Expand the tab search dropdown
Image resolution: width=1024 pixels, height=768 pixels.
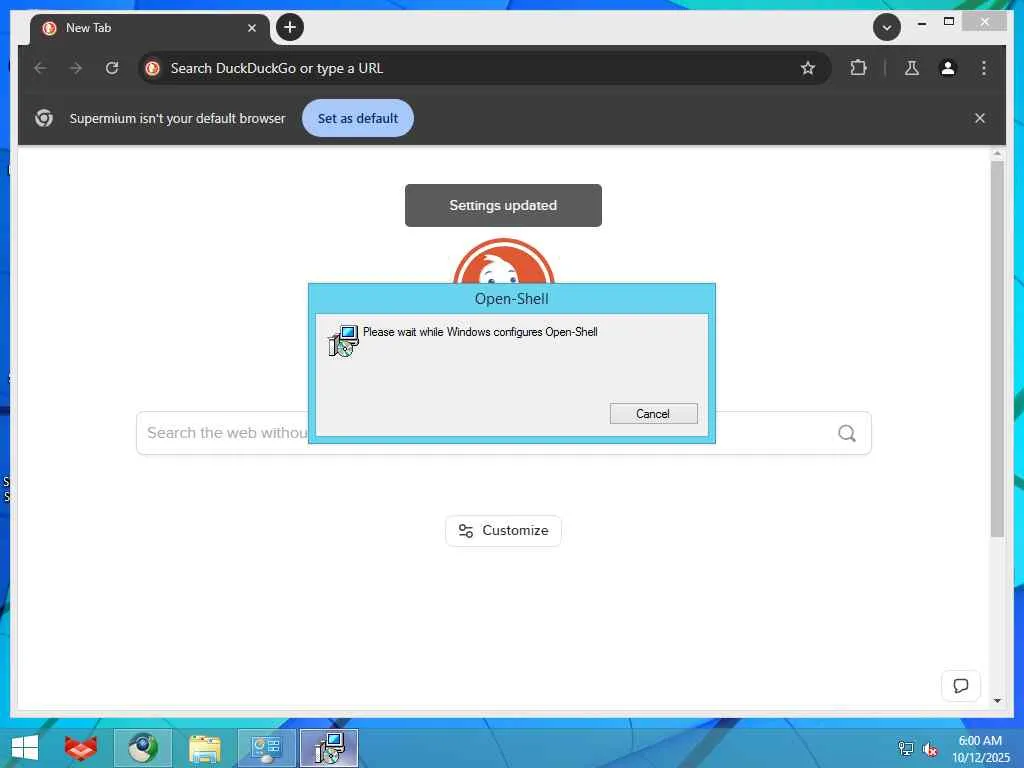coord(886,27)
